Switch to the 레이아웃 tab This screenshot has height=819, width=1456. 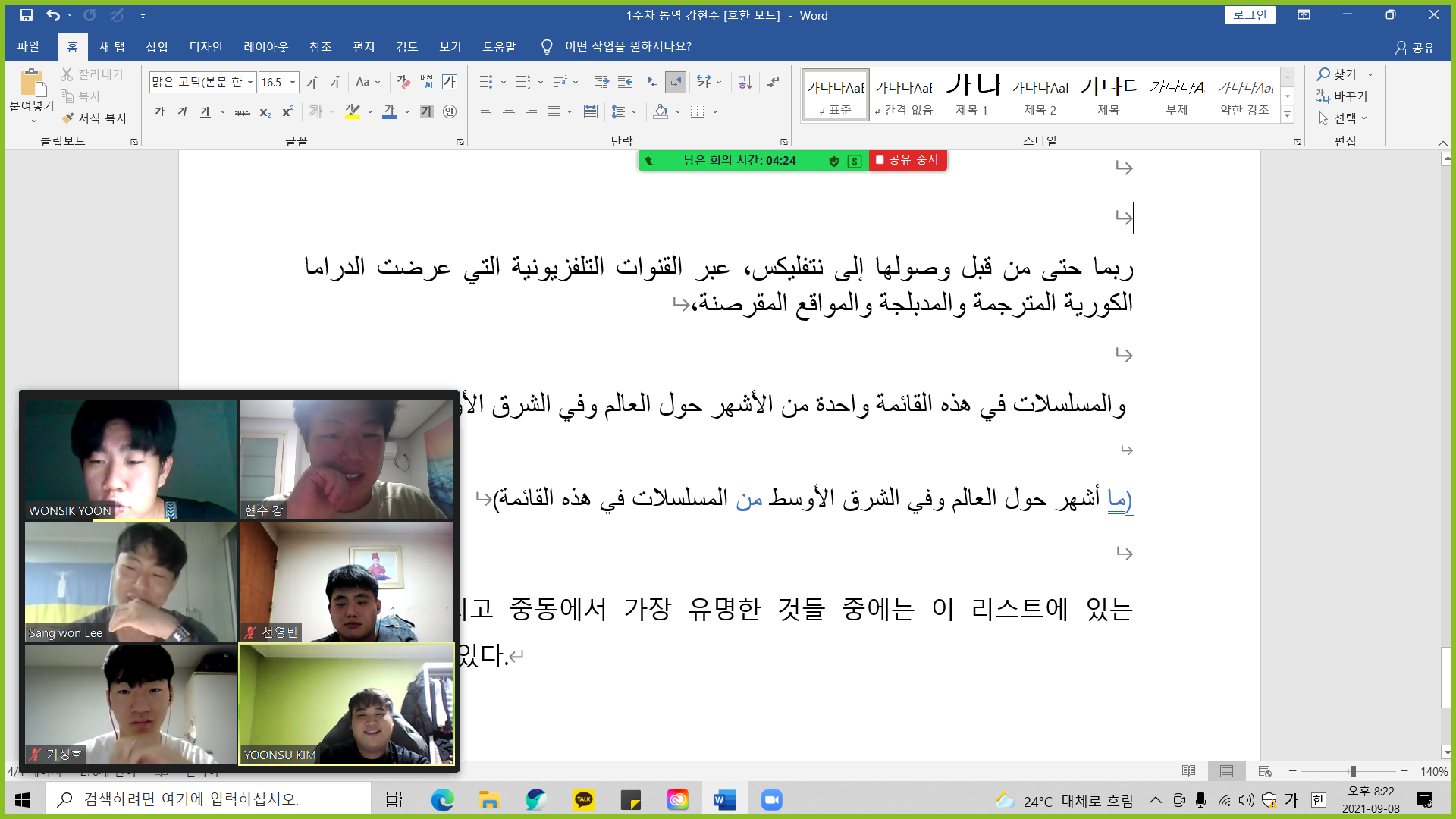(x=265, y=47)
